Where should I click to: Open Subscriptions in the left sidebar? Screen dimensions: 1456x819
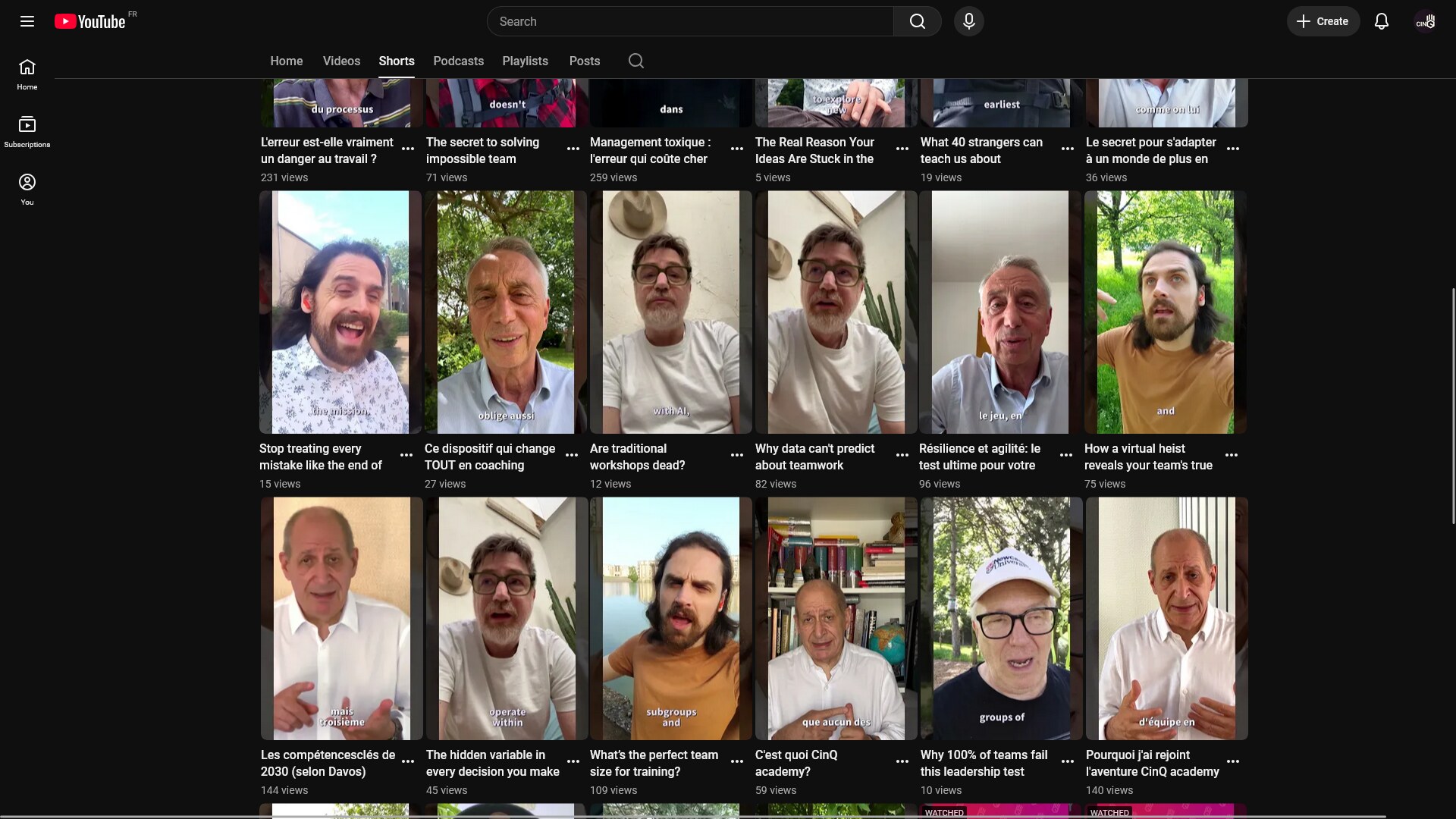pyautogui.click(x=27, y=132)
